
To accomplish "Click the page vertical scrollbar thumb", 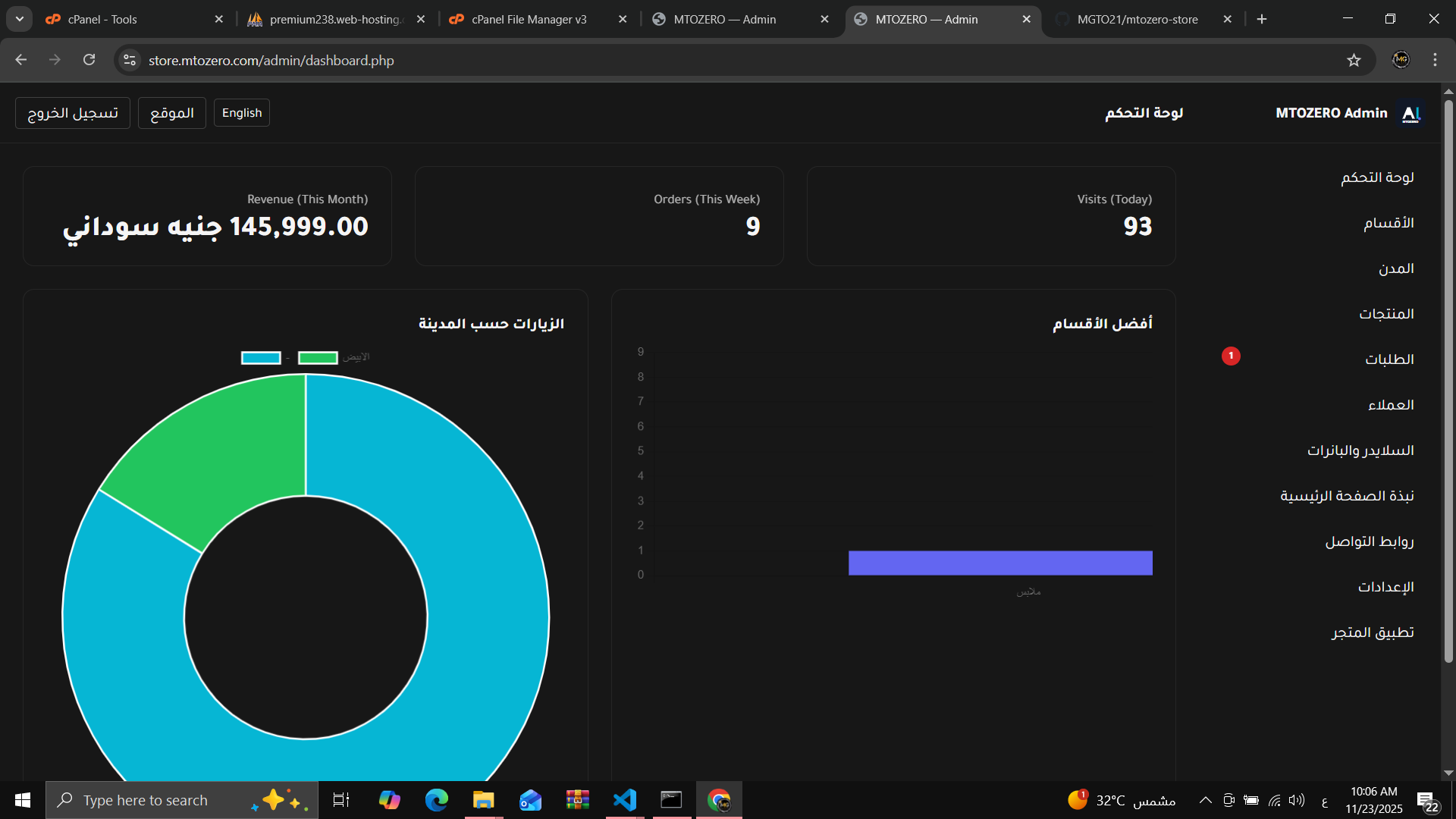I will pyautogui.click(x=1448, y=379).
